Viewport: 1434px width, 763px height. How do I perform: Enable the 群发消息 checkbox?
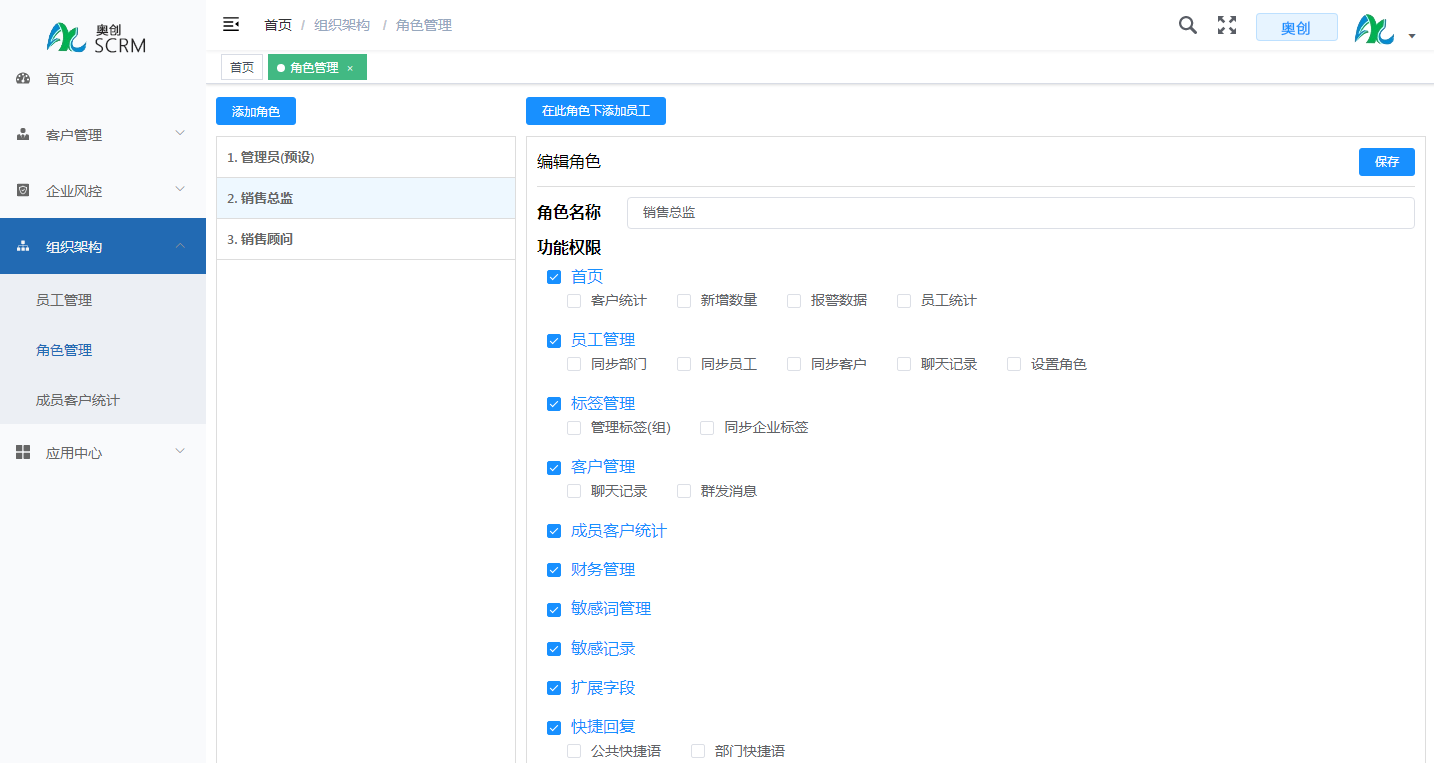click(684, 491)
